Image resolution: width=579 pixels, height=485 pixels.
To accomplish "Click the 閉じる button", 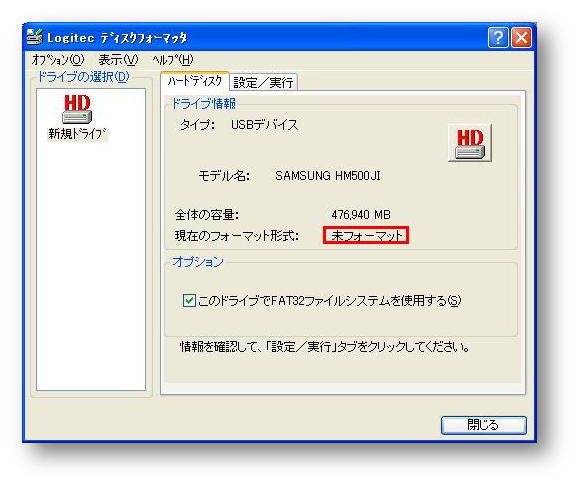I will click(483, 425).
